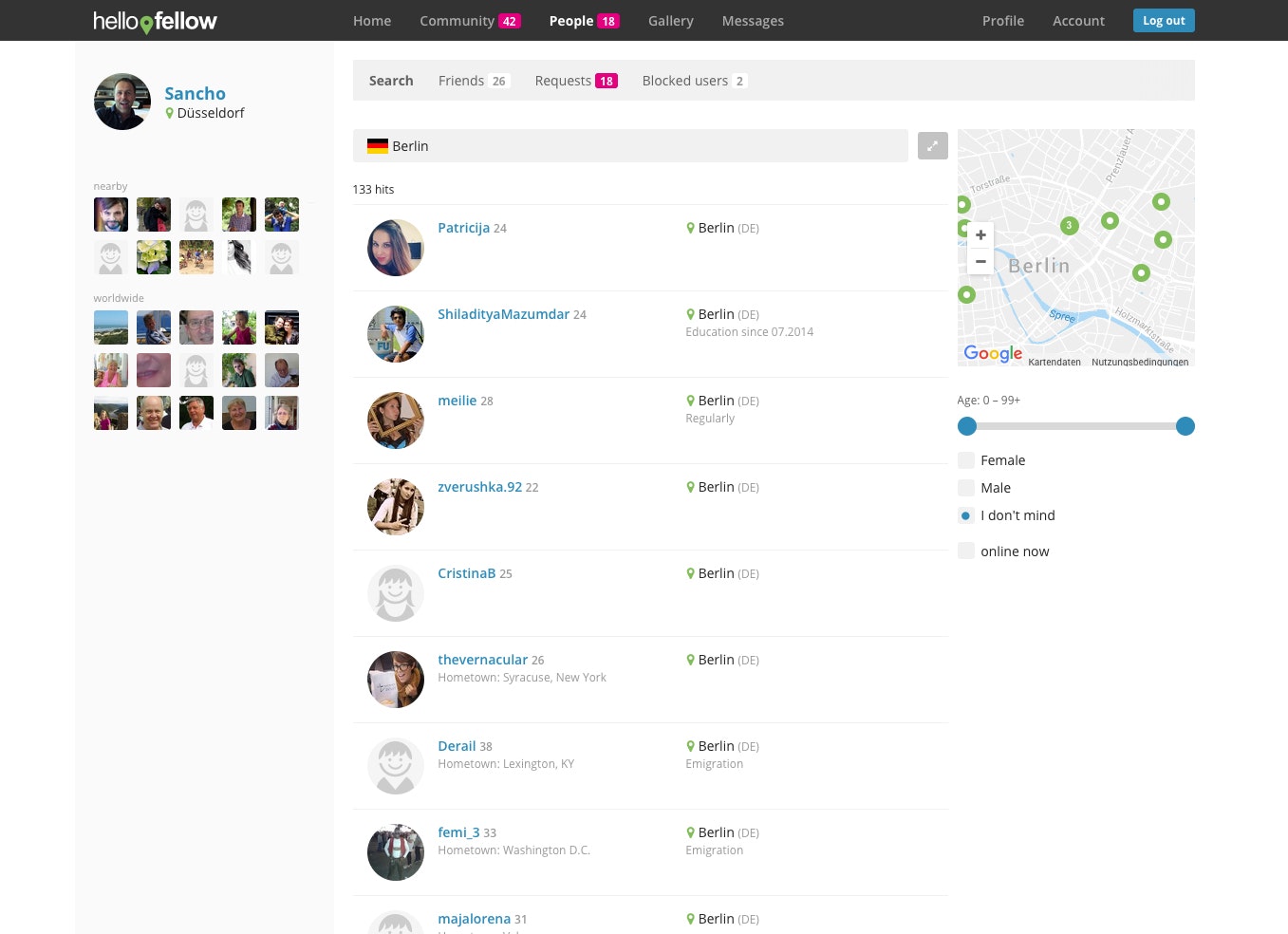The image size is (1288, 934).
Task: Click the Log out button
Action: pyautogui.click(x=1164, y=20)
